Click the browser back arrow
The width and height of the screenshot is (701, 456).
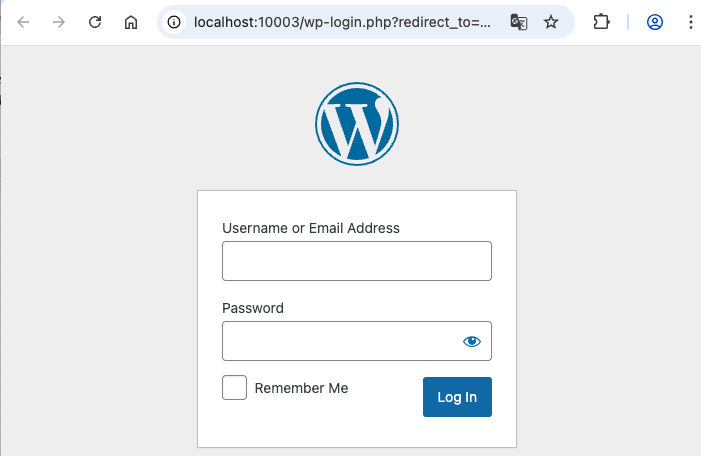(x=23, y=22)
